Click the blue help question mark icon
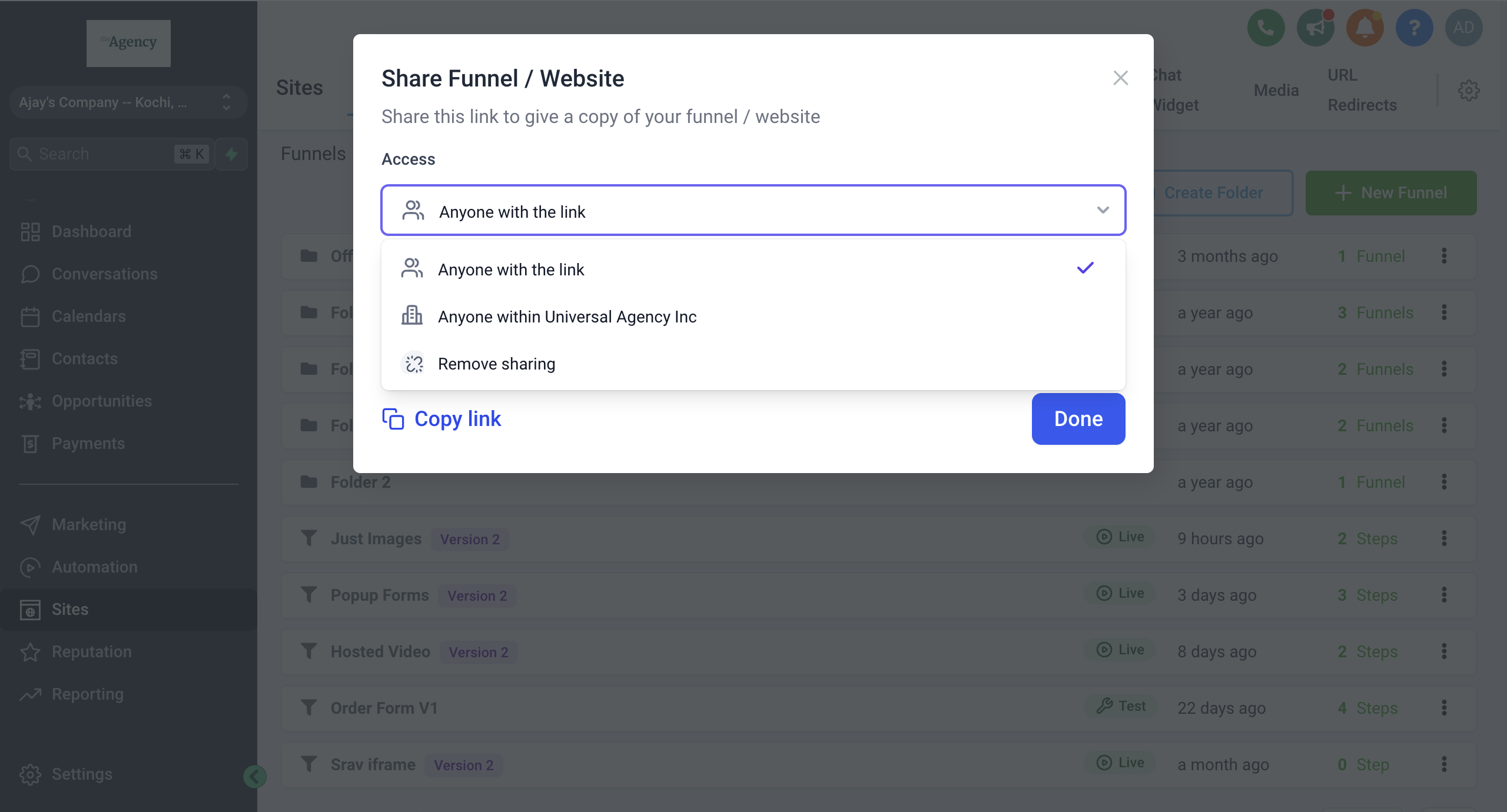The height and width of the screenshot is (812, 1507). pyautogui.click(x=1414, y=28)
